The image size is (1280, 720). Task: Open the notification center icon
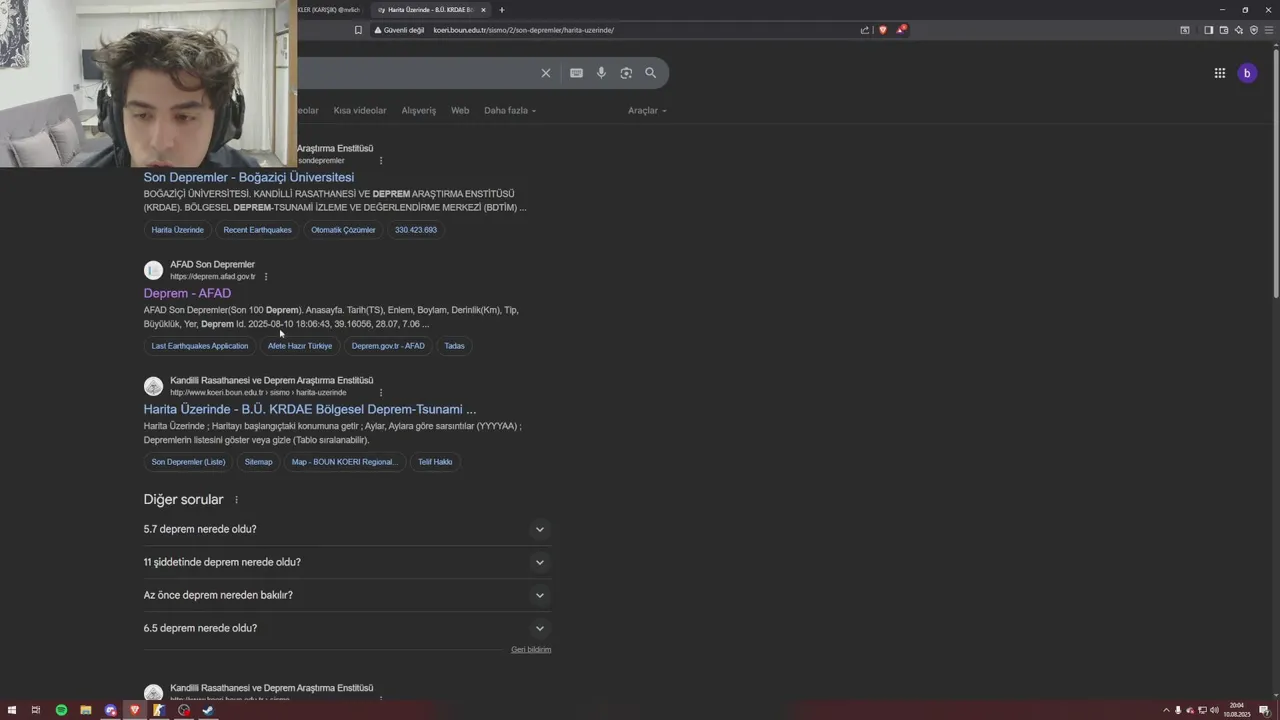[1264, 710]
